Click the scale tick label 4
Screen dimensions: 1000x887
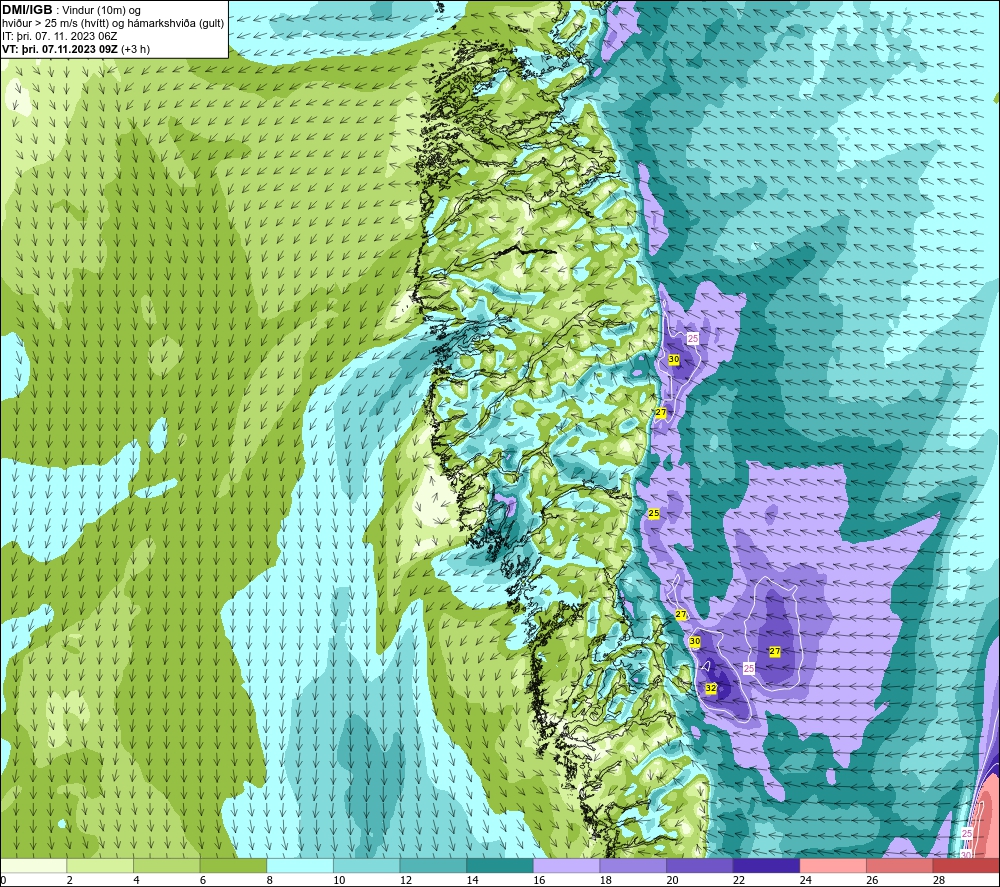136,880
